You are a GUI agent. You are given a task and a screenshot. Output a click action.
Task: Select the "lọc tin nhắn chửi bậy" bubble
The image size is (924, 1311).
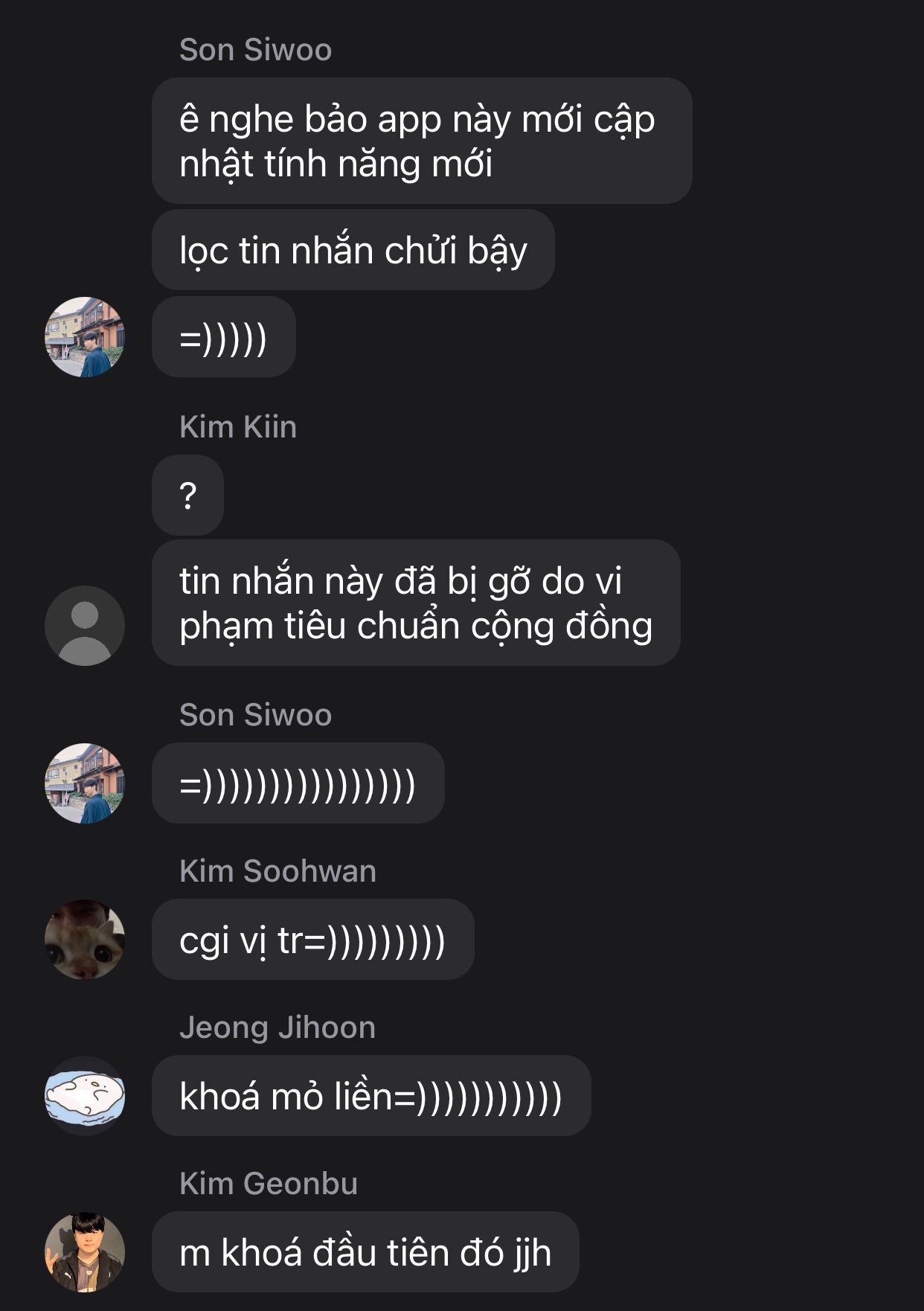(x=353, y=250)
